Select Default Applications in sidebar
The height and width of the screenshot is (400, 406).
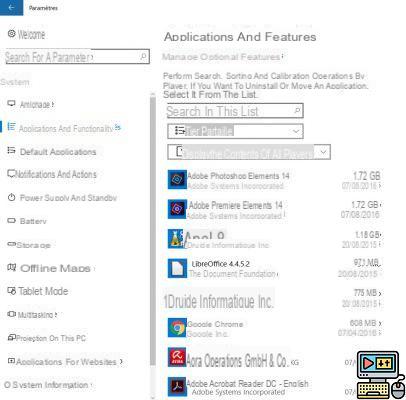(58, 152)
